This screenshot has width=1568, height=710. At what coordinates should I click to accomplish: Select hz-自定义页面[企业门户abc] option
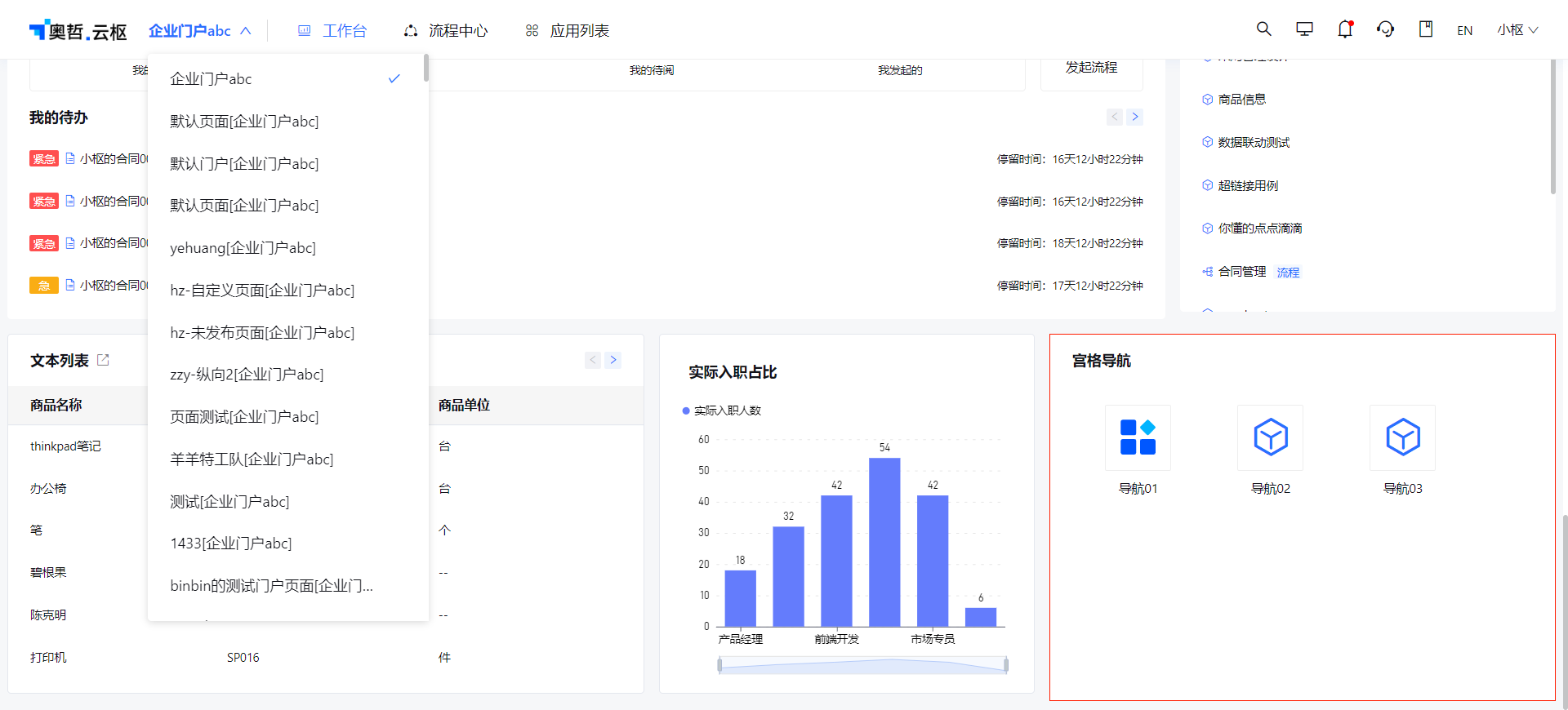click(x=287, y=291)
